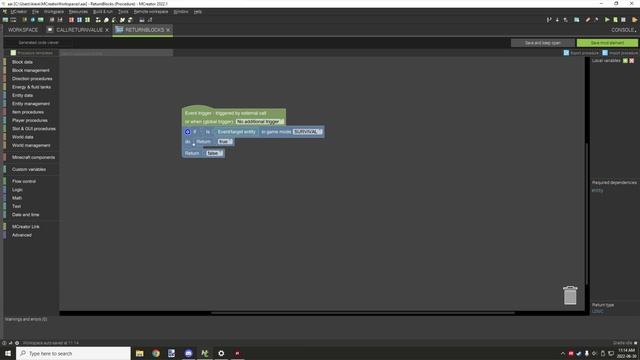640x360 pixels.
Task: Open Player procedures category
Action: tap(30, 120)
